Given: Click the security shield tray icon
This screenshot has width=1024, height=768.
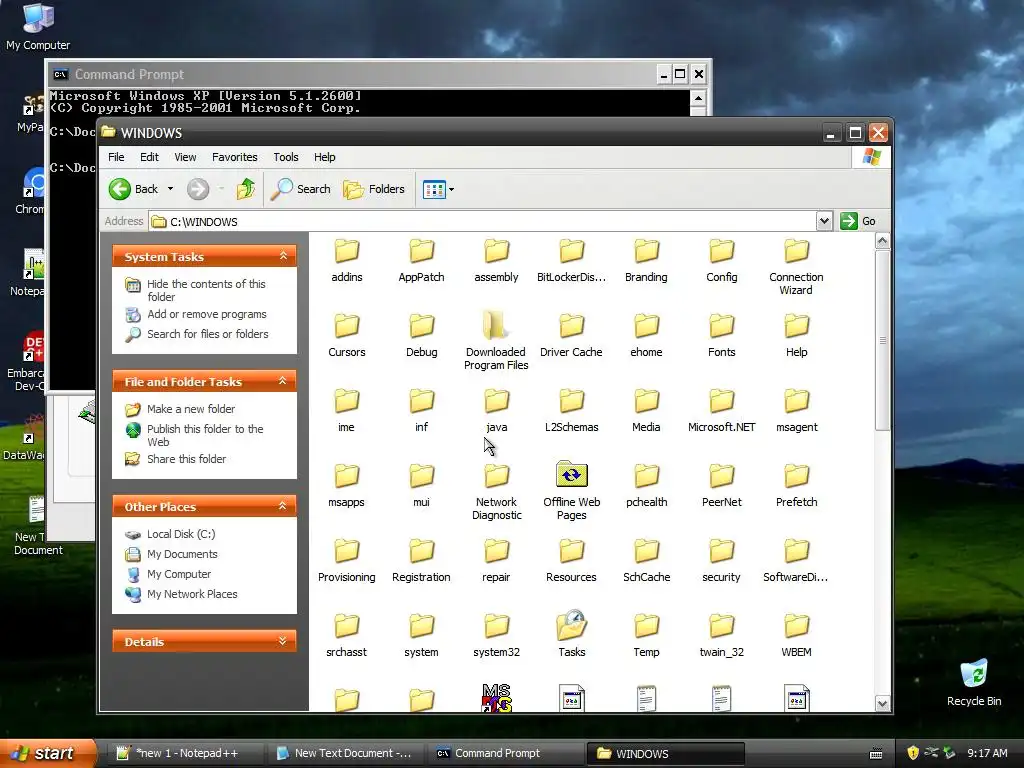Looking at the screenshot, I should click(912, 754).
